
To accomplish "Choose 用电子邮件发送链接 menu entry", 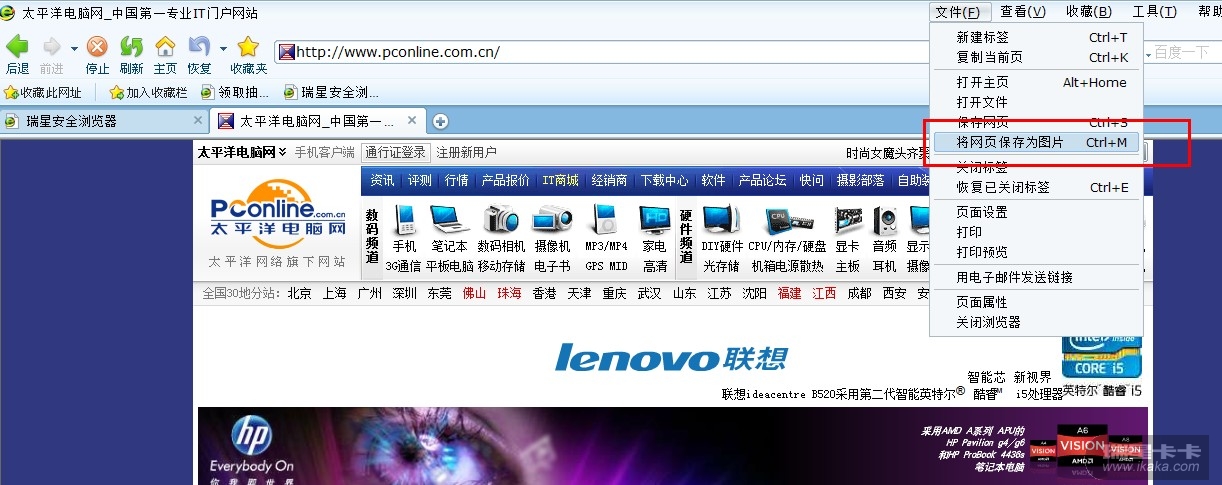I will click(x=1036, y=278).
